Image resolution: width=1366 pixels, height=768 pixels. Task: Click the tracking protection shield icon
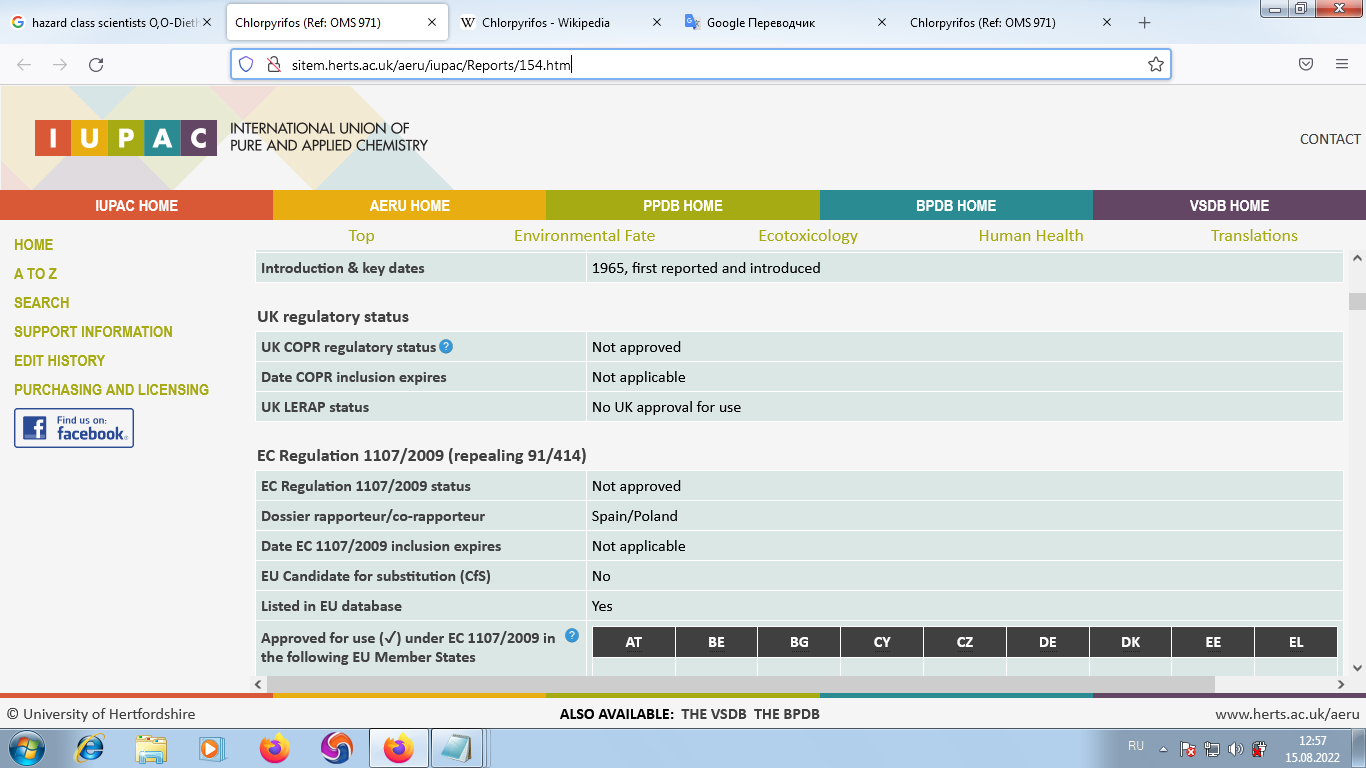pyautogui.click(x=246, y=65)
